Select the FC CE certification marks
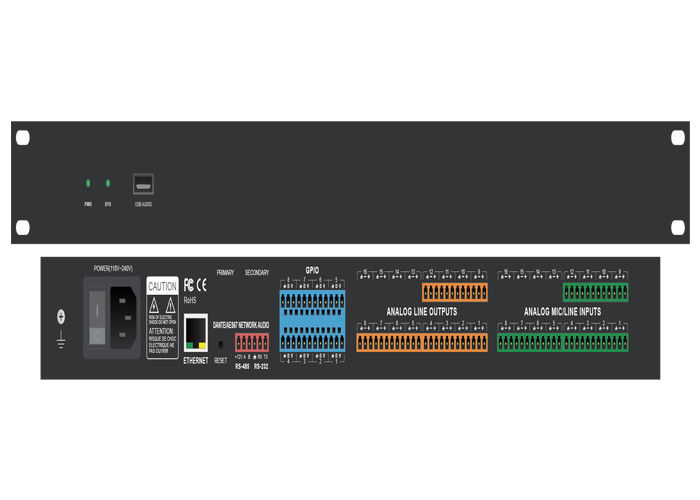The height and width of the screenshot is (500, 700). pyautogui.click(x=195, y=284)
